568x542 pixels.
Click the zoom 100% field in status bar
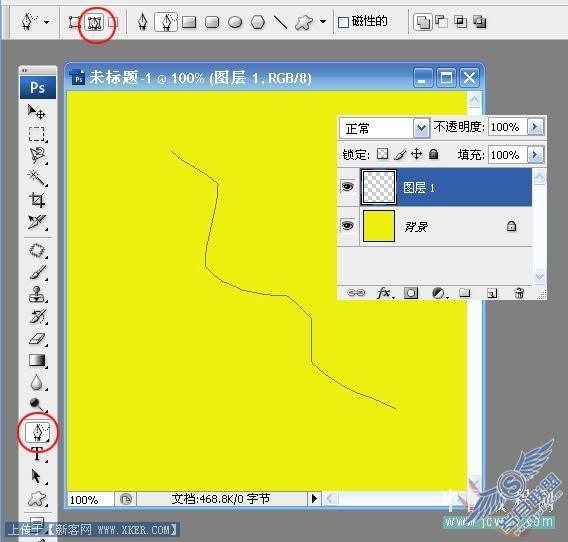91,500
